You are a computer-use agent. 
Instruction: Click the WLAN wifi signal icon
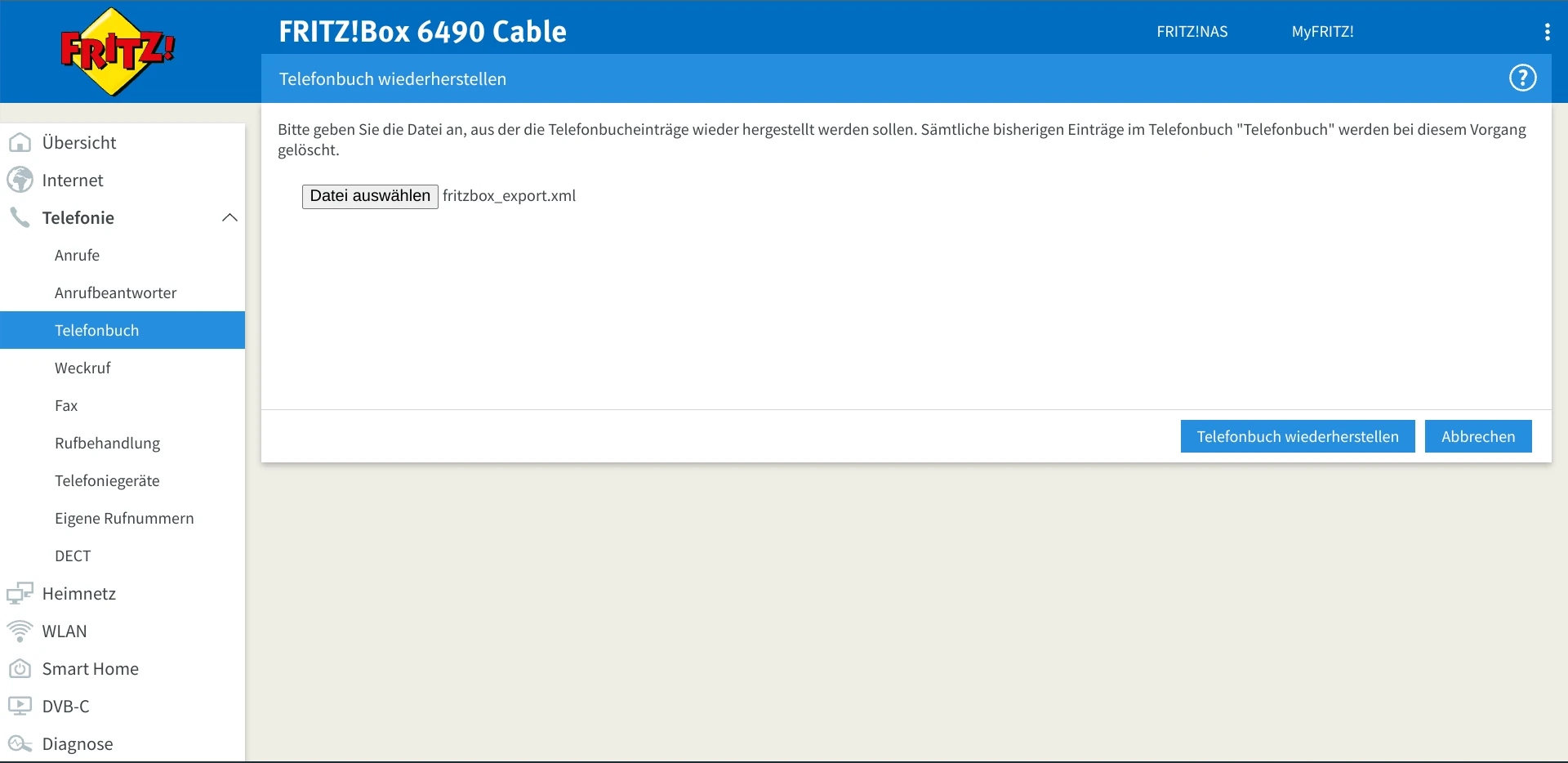(20, 631)
